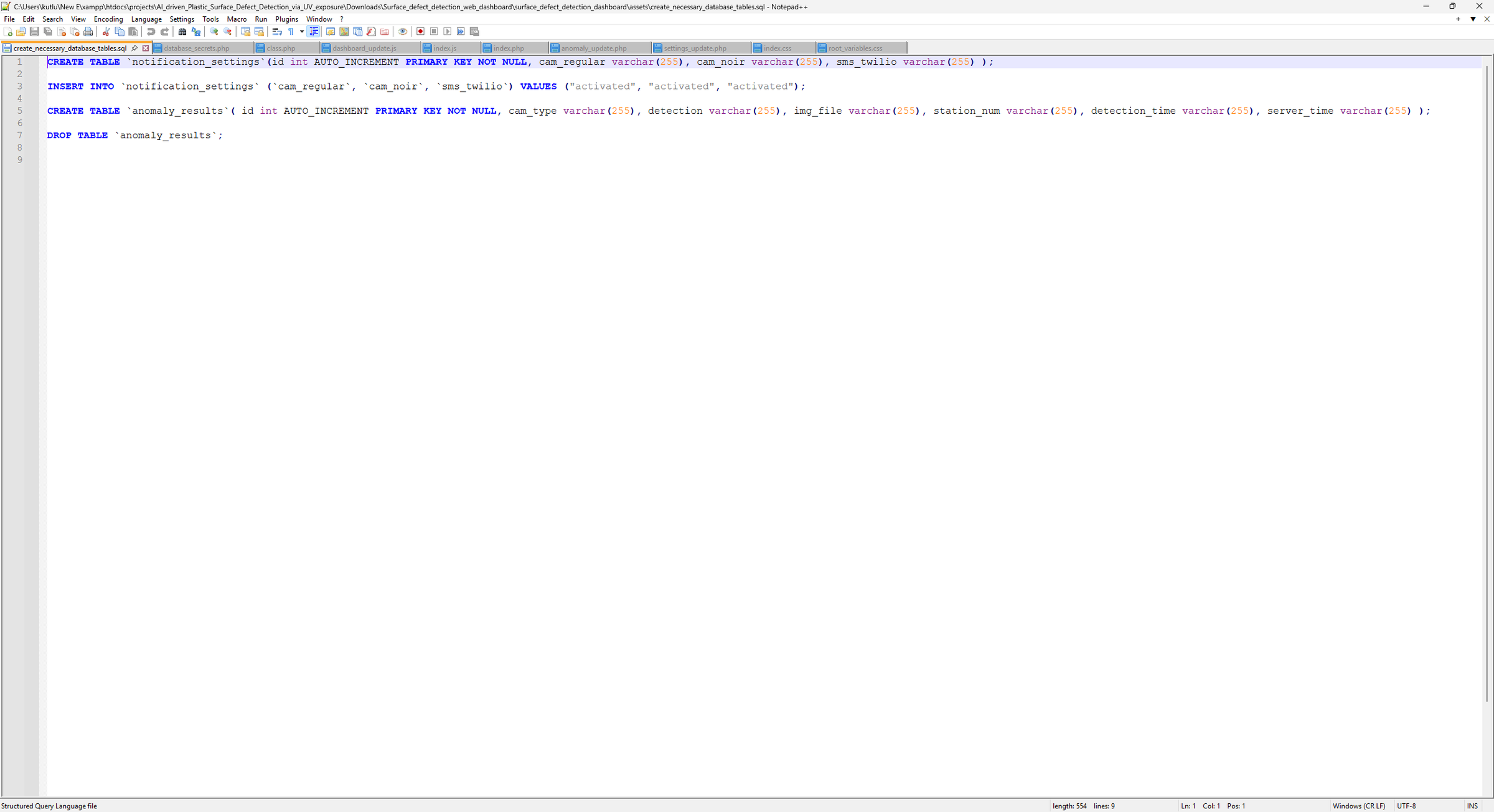Redo the last undone edit
Image resolution: width=1494 pixels, height=812 pixels.
164,32
